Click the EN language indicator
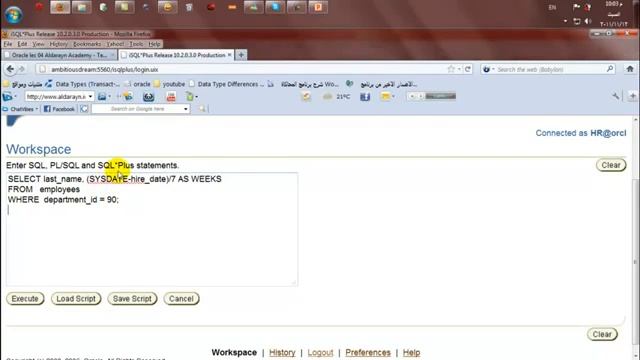Screen dimensions: 640x360 coord(552,7)
